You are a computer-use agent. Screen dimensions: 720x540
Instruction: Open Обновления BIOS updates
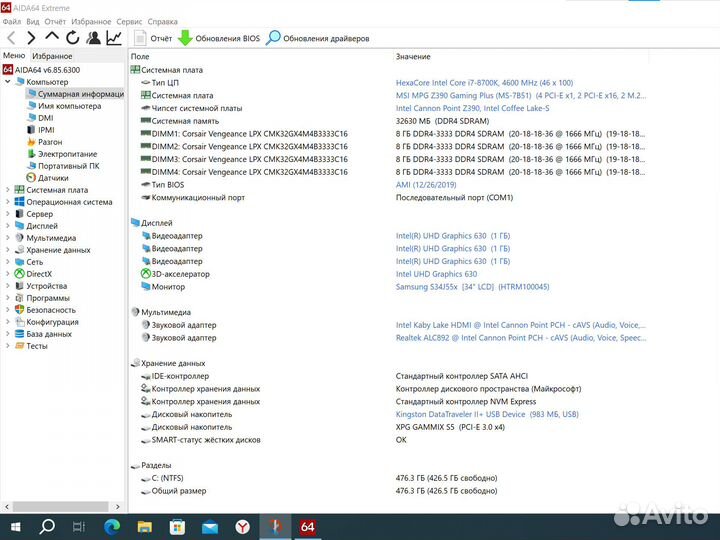219,39
